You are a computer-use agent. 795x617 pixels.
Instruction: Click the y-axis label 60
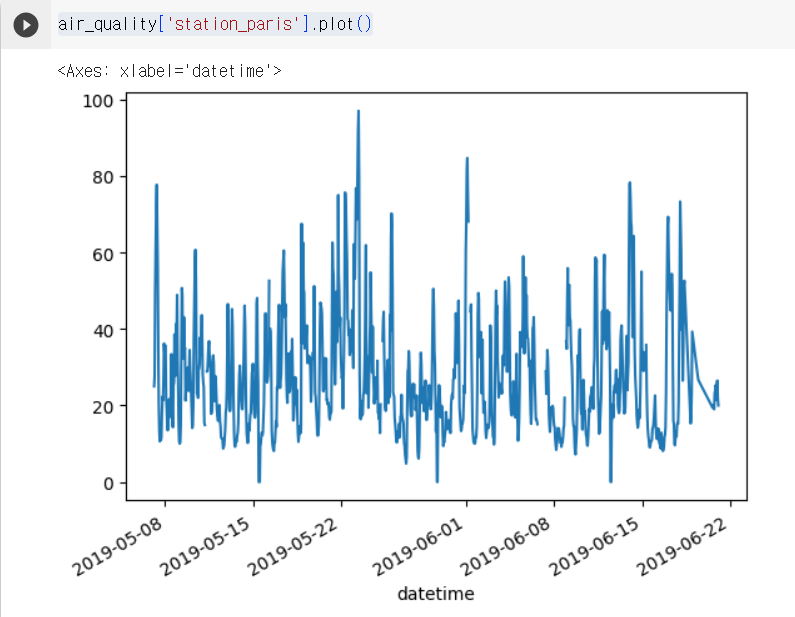pos(103,255)
